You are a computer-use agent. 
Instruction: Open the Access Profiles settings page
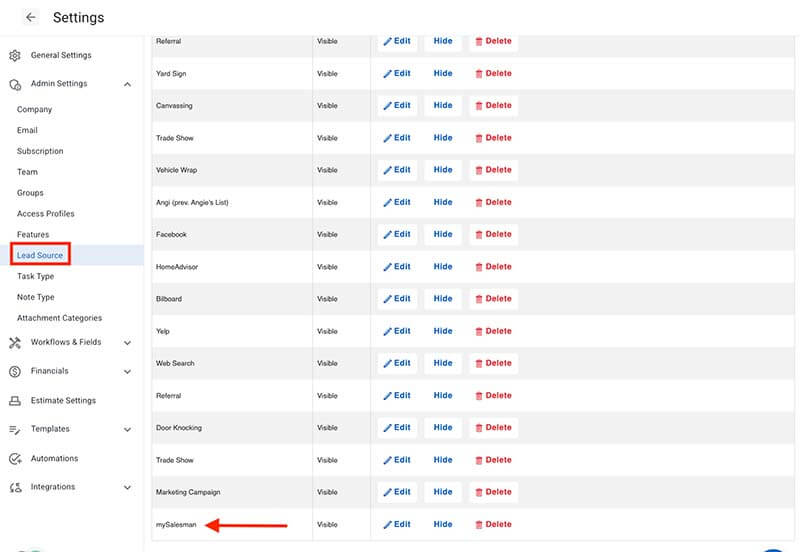(x=45, y=213)
